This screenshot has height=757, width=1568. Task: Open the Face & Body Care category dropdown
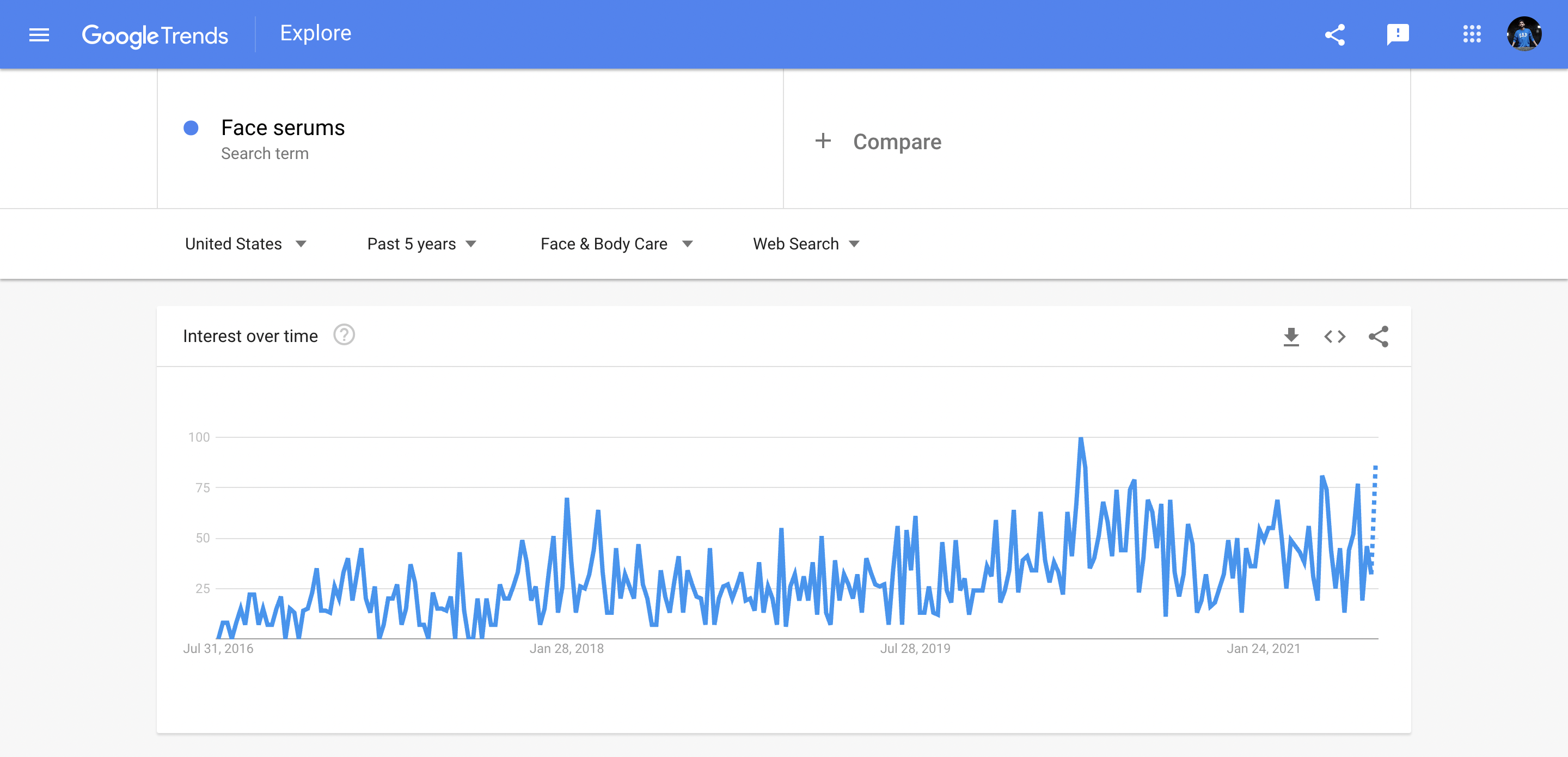tap(617, 243)
